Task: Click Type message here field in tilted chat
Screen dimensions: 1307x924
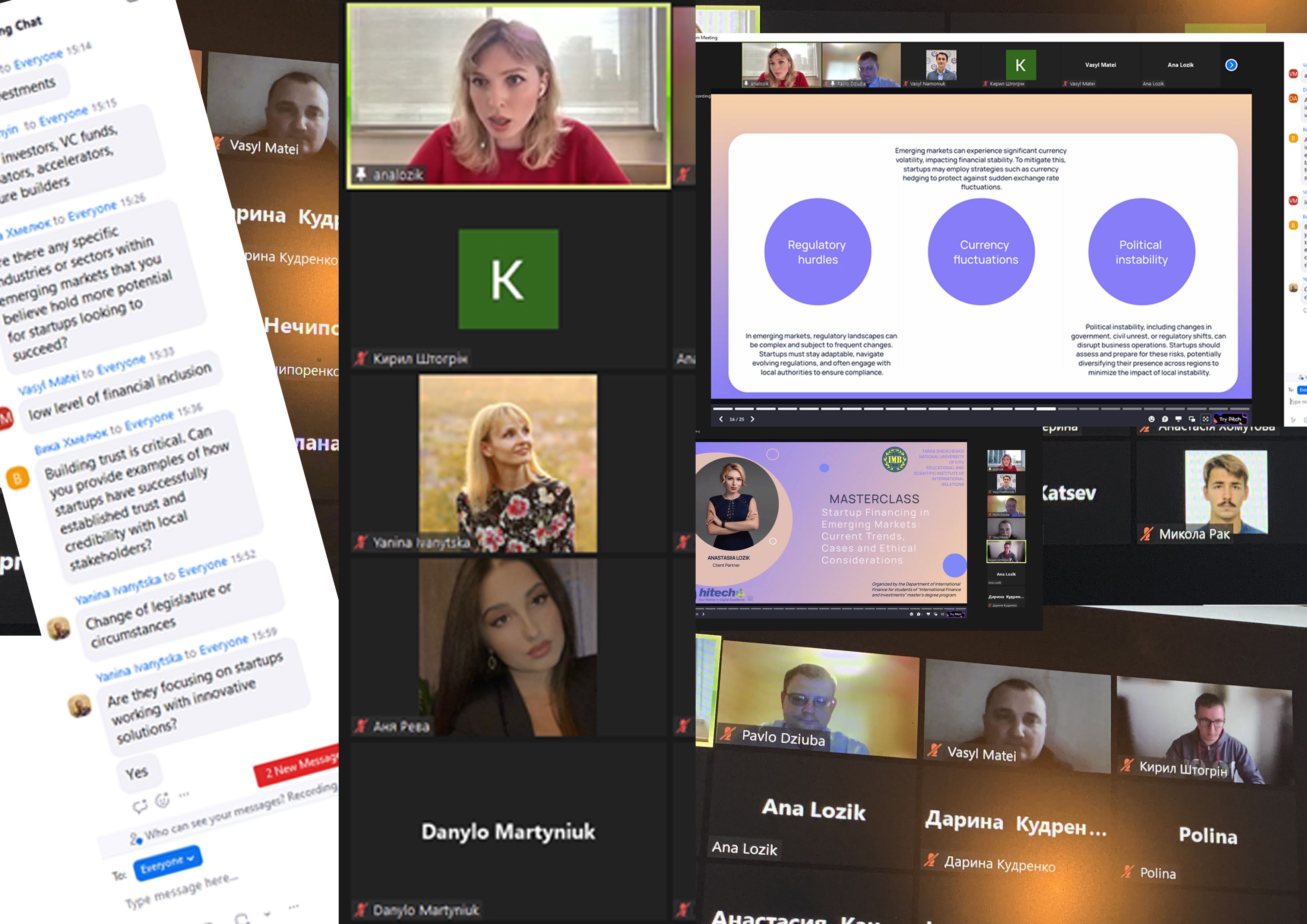Action: [182, 892]
